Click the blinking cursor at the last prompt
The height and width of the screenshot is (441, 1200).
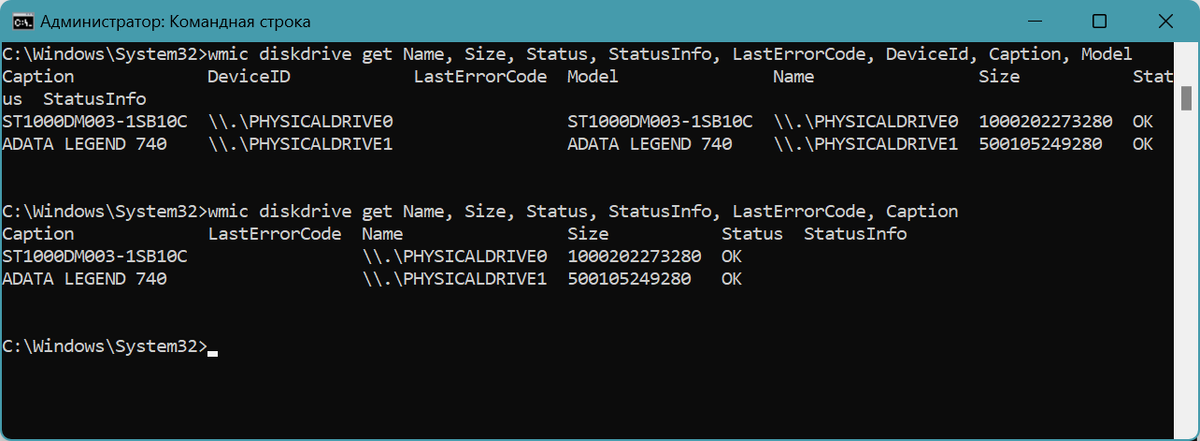click(212, 352)
